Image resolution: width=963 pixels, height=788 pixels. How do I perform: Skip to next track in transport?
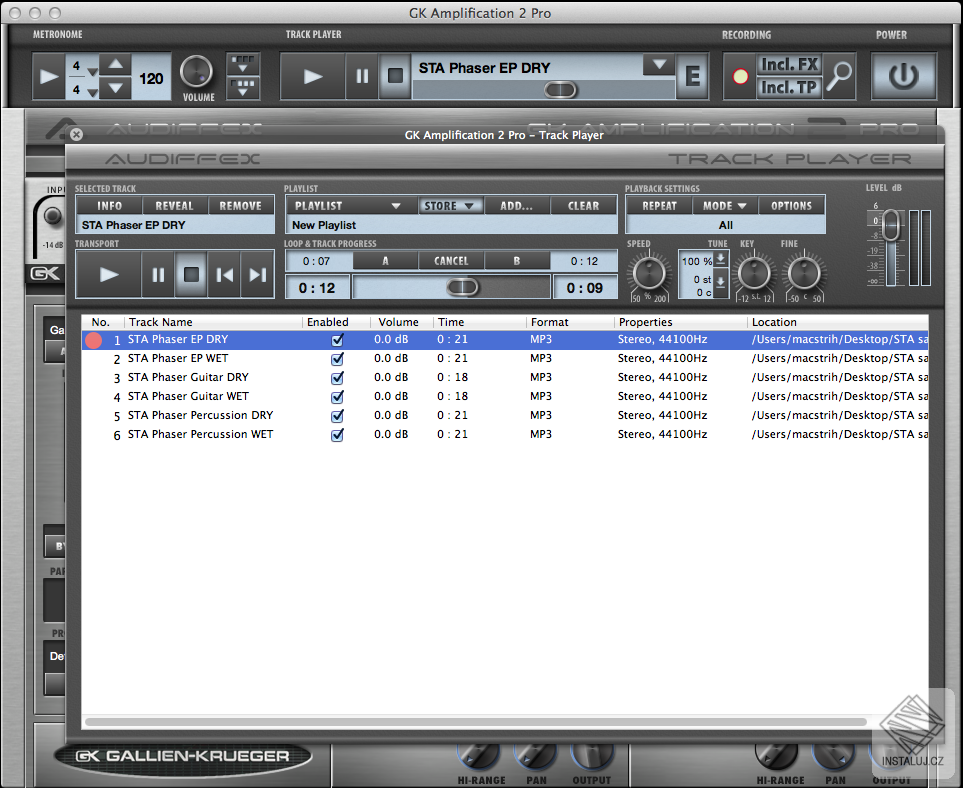(258, 275)
